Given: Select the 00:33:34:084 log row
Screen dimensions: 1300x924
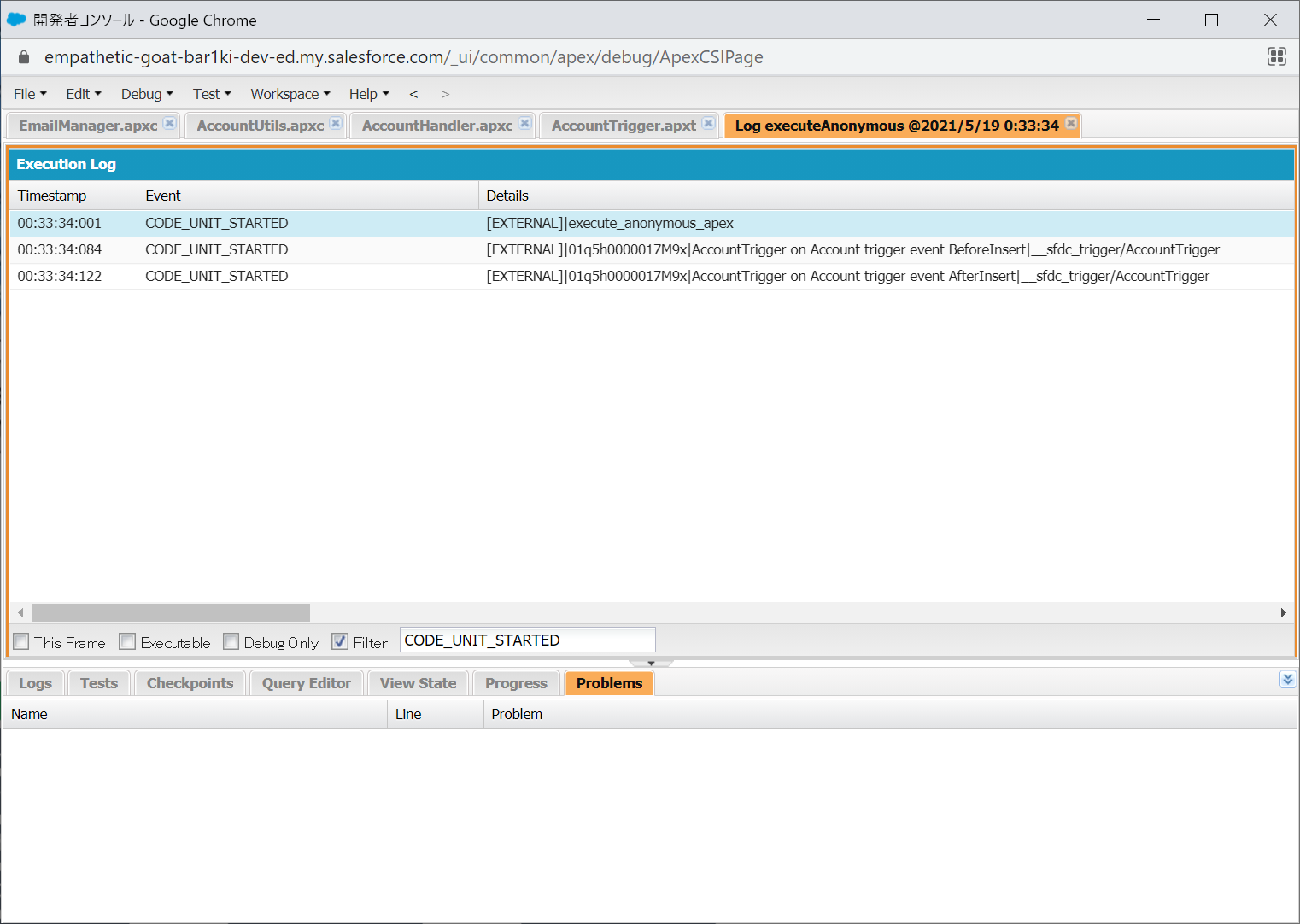Looking at the screenshot, I should (x=652, y=250).
